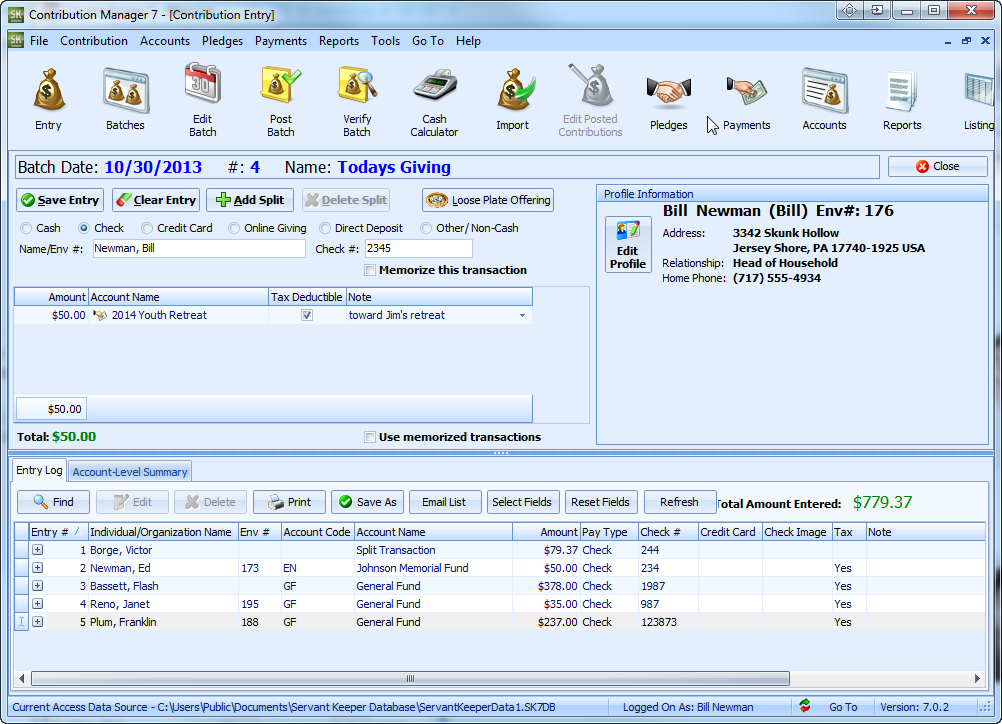Image resolution: width=1002 pixels, height=724 pixels.
Task: Check Memorize this transaction
Action: pos(369,270)
